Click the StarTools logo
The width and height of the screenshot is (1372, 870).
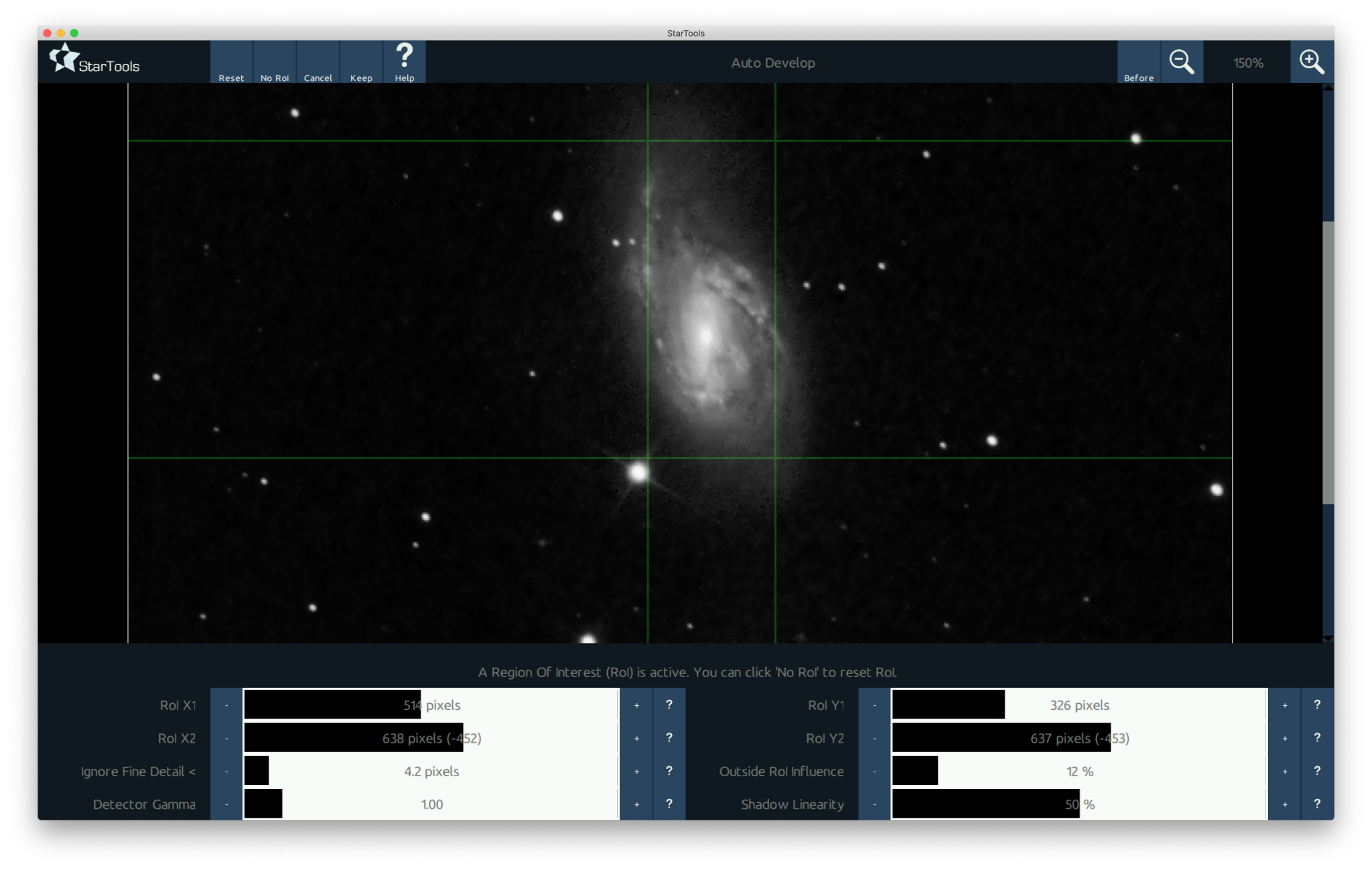point(94,60)
